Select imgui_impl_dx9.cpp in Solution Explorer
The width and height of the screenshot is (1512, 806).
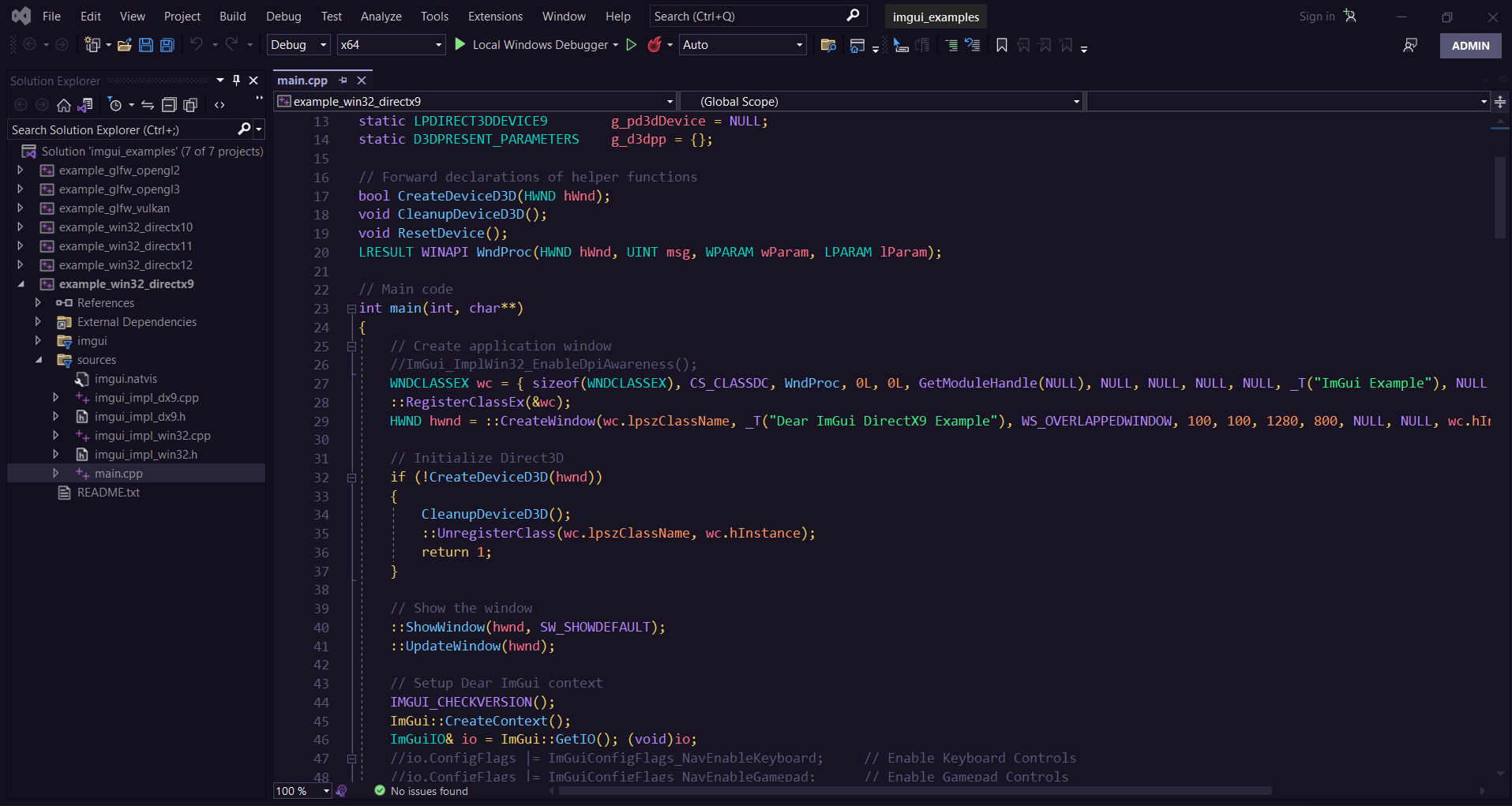click(x=146, y=398)
